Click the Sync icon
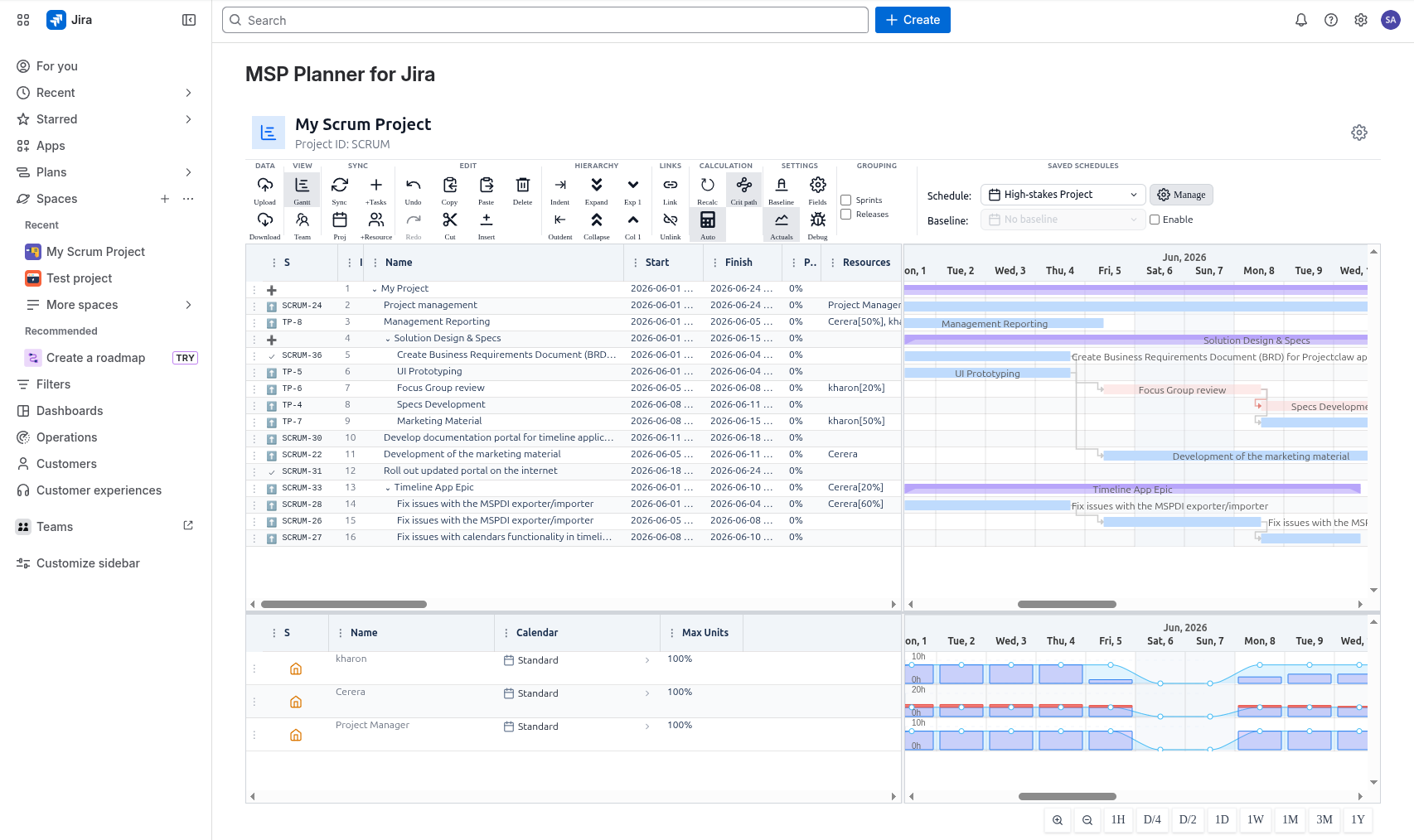The image size is (1414, 840). point(340,190)
